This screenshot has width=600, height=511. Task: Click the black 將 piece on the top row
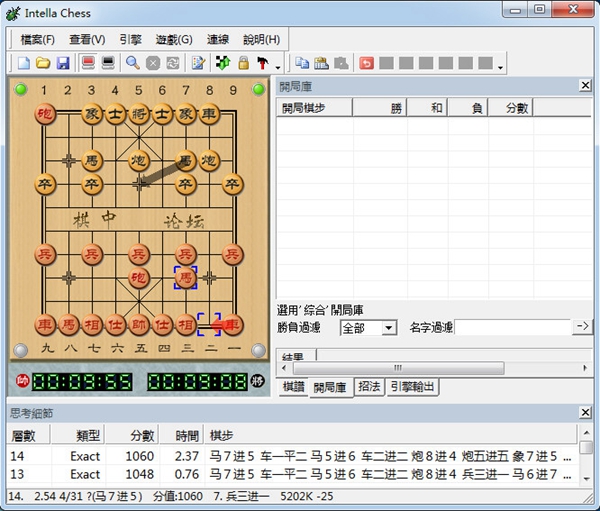[x=139, y=114]
